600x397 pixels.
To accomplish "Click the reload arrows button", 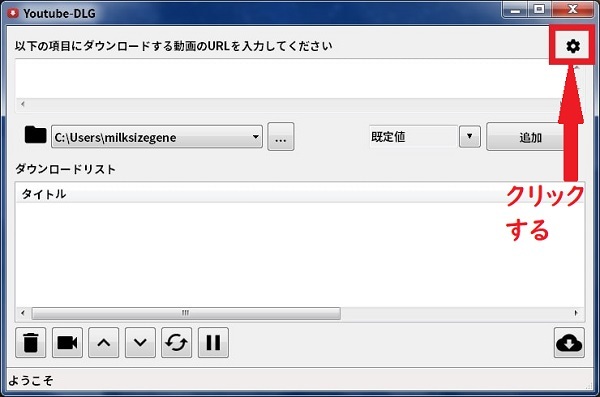I will click(x=176, y=342).
